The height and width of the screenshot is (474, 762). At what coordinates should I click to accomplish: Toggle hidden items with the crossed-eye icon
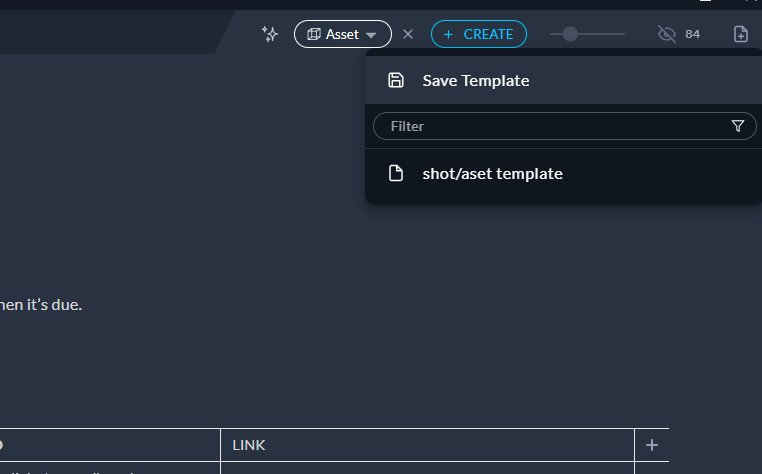pyautogui.click(x=667, y=34)
